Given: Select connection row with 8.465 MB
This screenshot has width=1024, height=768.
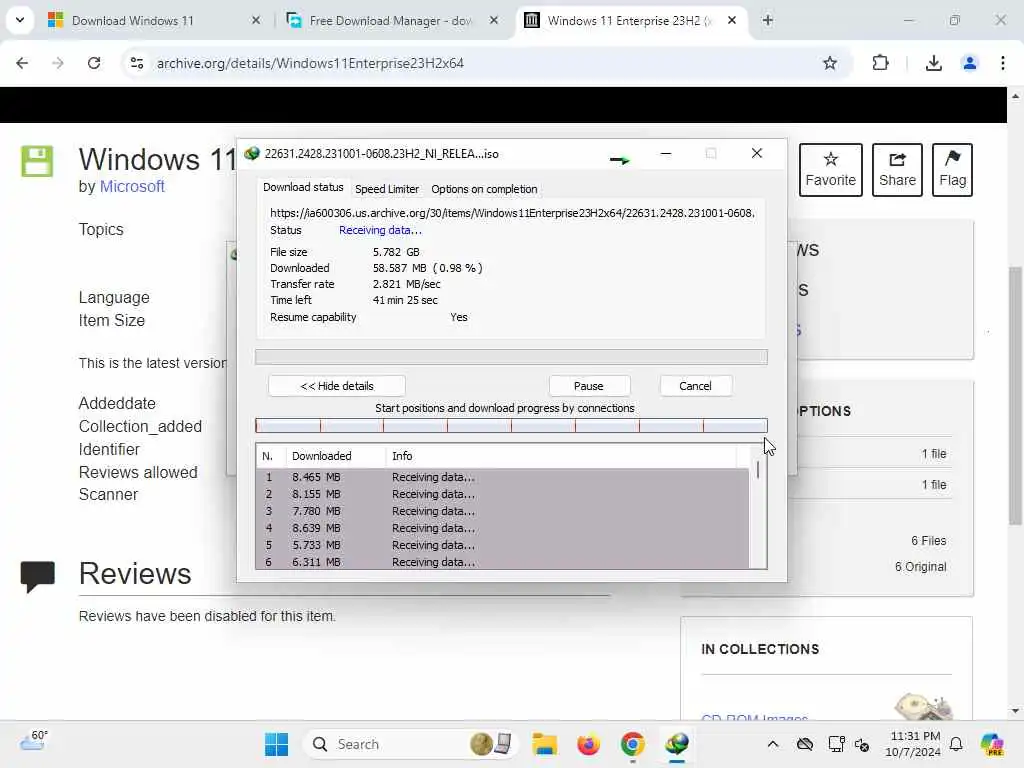Looking at the screenshot, I should pos(502,477).
